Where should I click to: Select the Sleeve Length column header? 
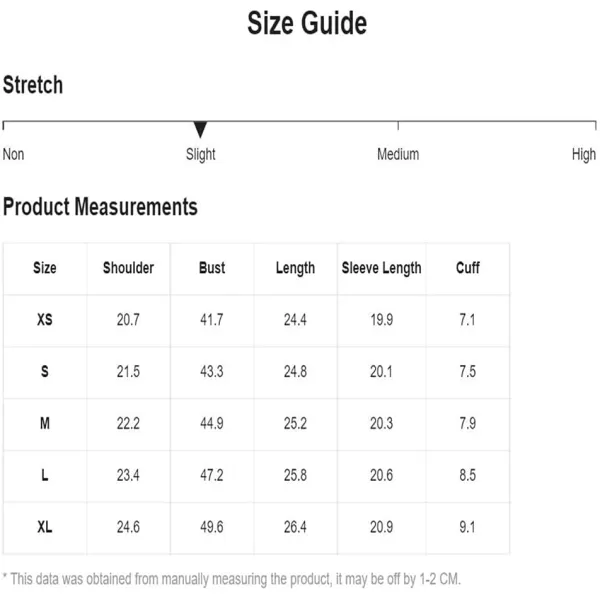(x=382, y=268)
